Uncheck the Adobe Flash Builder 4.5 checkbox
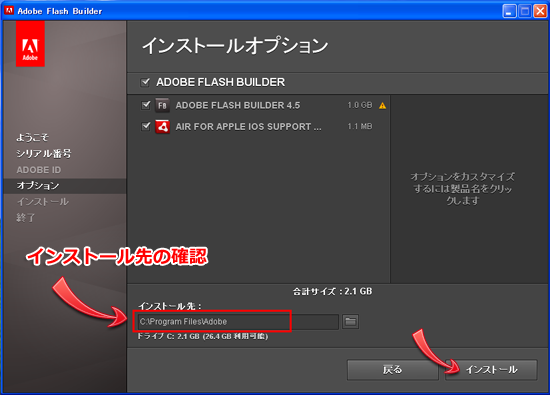The height and width of the screenshot is (395, 550). point(146,105)
